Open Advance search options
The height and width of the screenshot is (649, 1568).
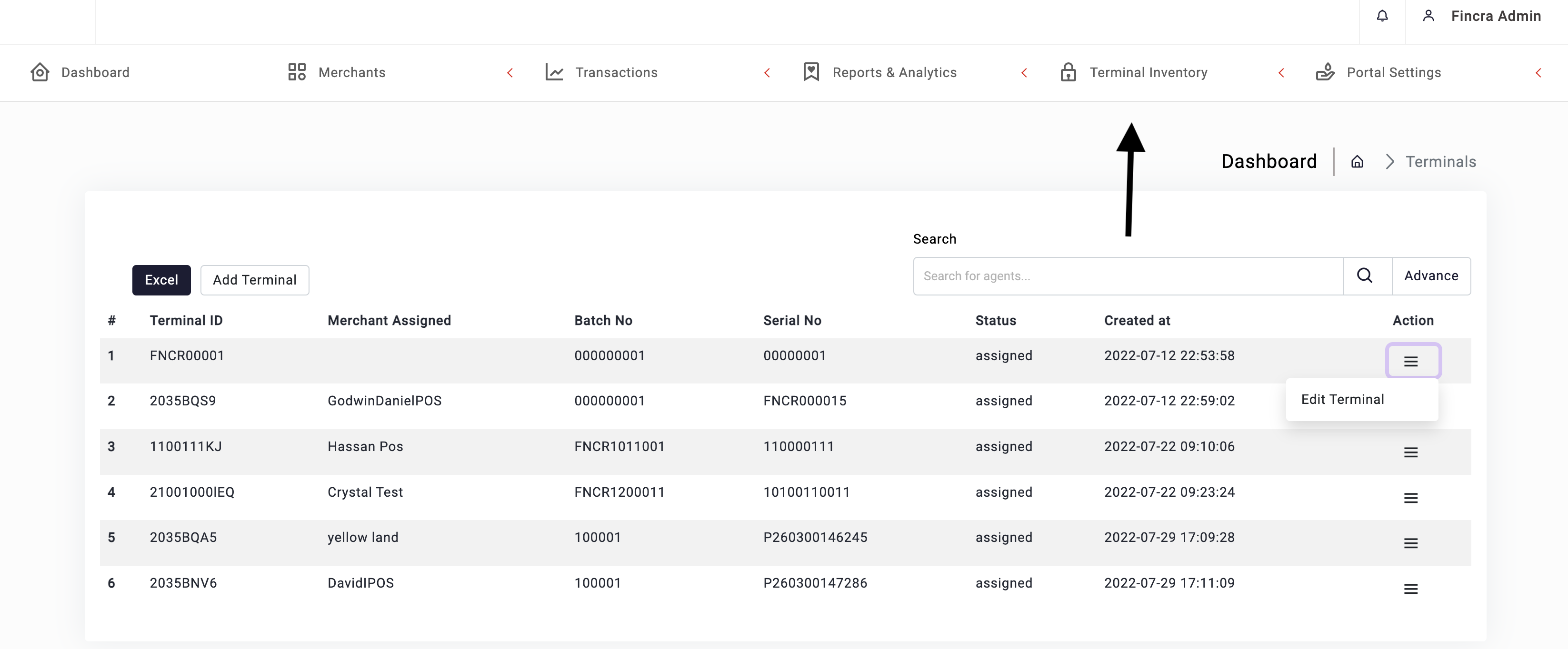[x=1431, y=276]
